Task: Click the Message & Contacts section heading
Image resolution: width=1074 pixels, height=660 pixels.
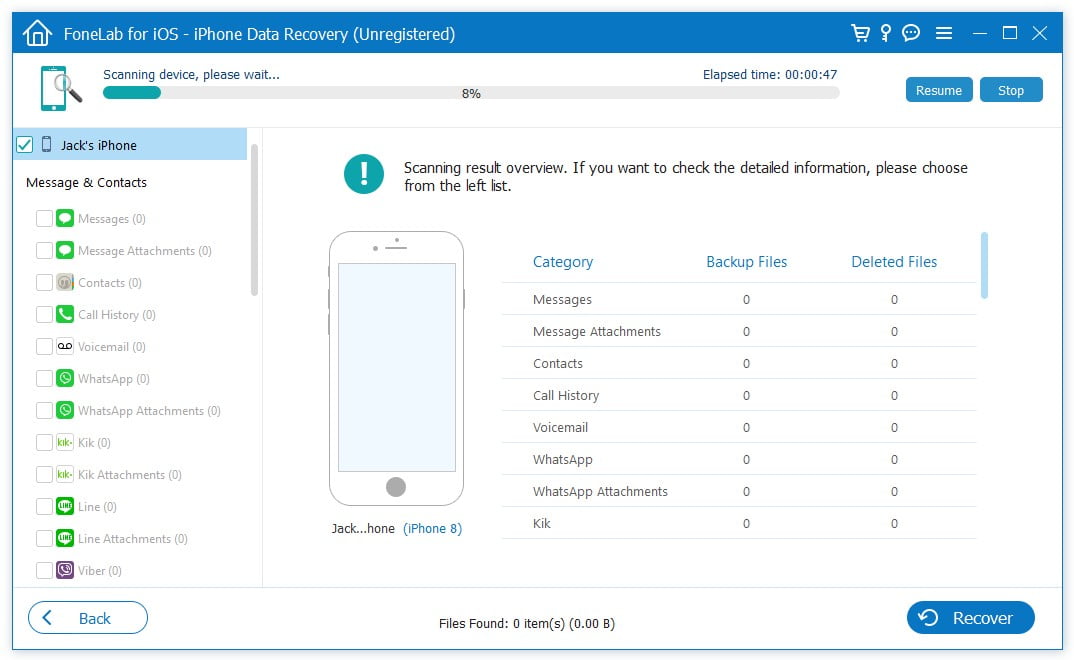Action: click(x=86, y=183)
